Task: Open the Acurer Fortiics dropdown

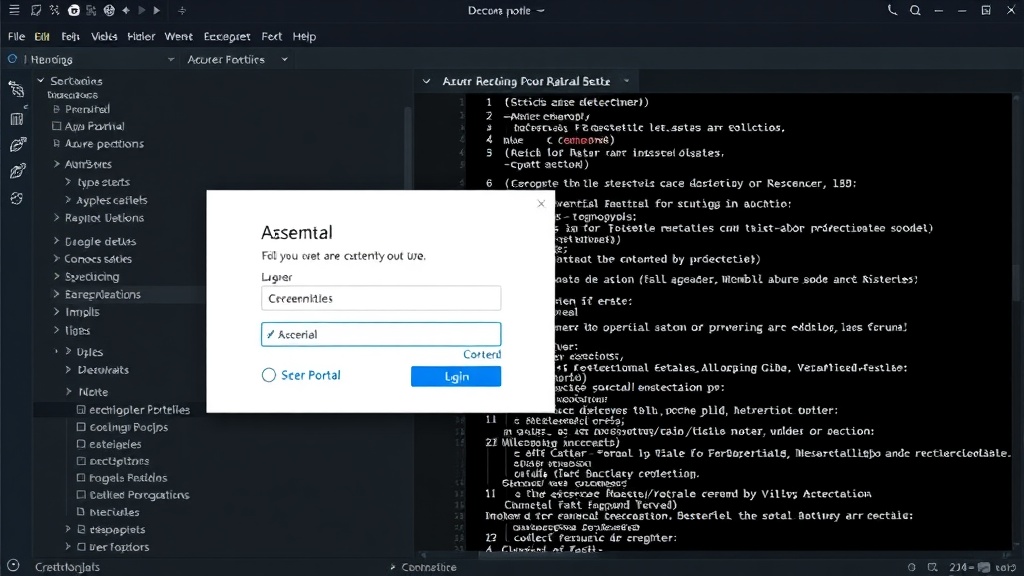Action: 285,59
